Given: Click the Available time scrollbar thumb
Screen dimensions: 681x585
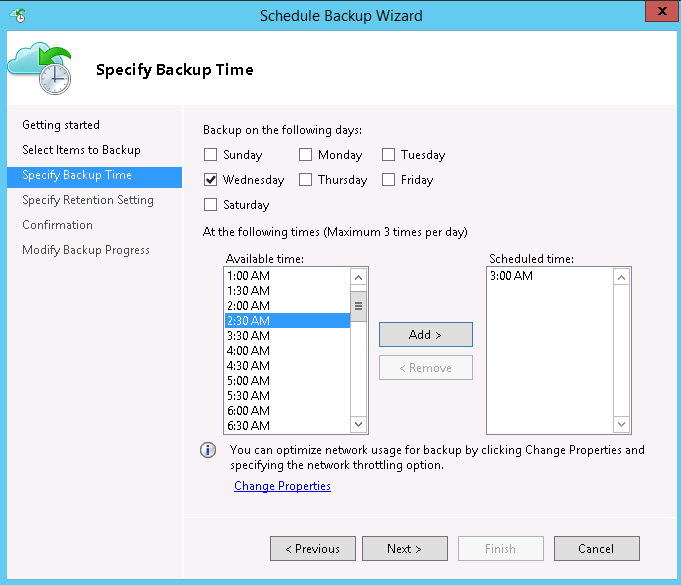Looking at the screenshot, I should pyautogui.click(x=358, y=306).
